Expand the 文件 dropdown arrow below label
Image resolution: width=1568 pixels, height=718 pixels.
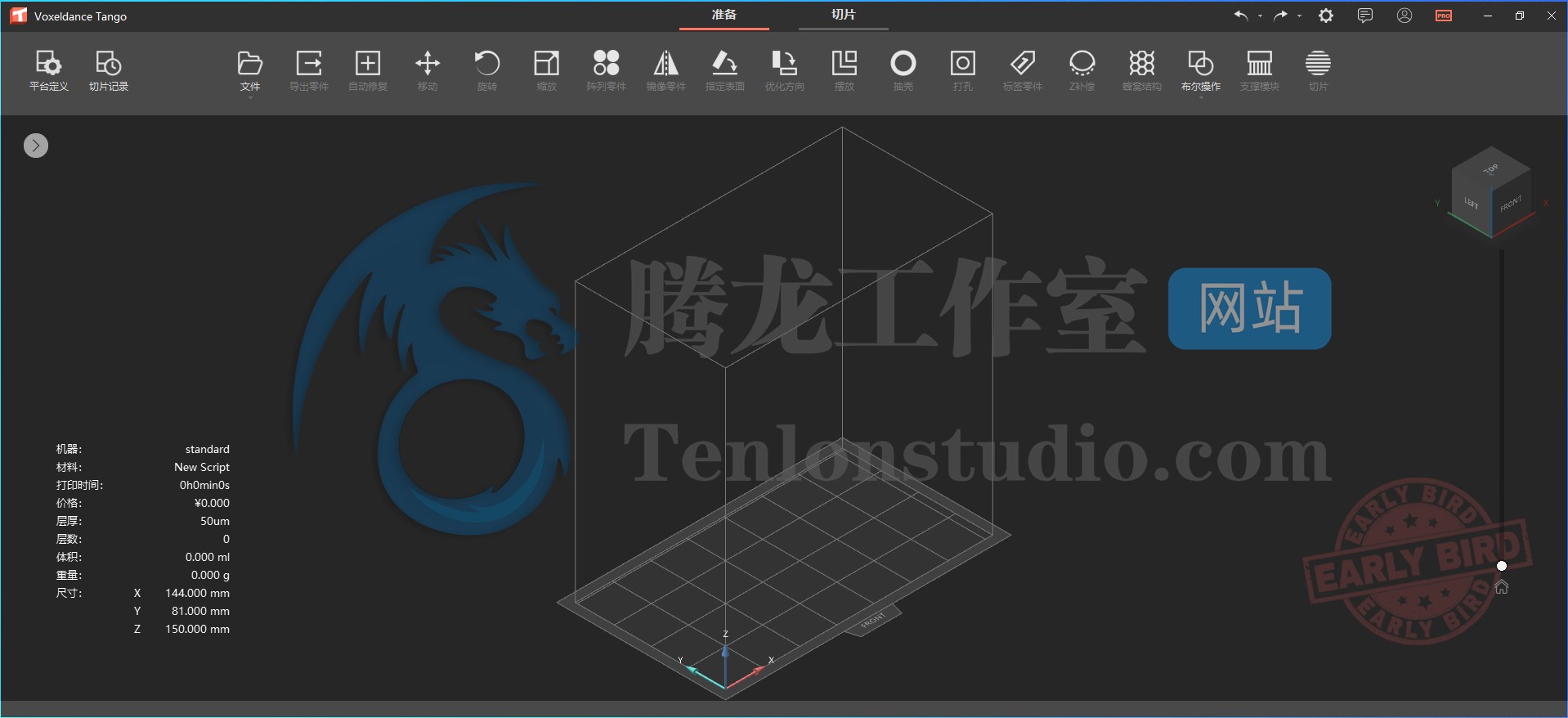(250, 97)
